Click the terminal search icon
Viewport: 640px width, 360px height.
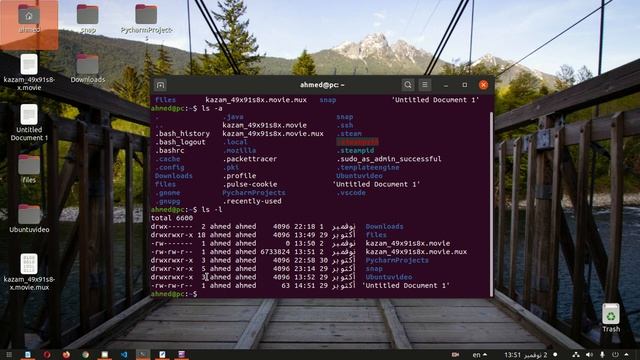coord(407,85)
